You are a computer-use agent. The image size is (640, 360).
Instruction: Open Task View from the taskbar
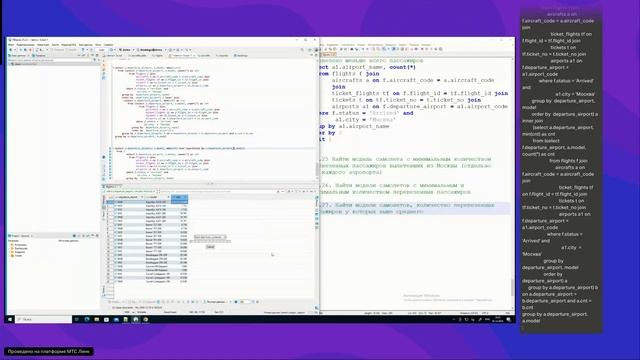click(76, 320)
